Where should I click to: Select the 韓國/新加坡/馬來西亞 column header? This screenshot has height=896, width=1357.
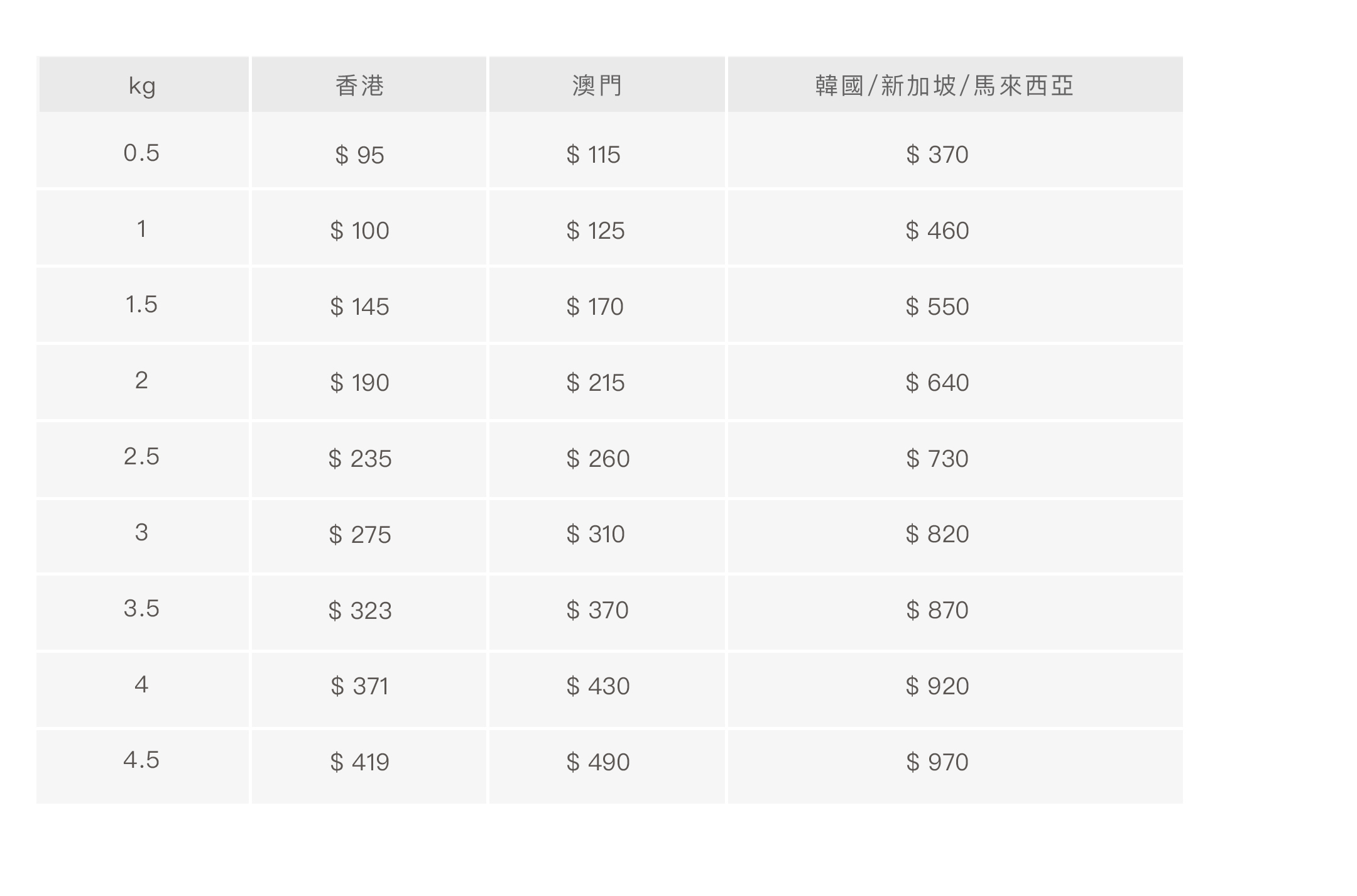click(x=944, y=85)
